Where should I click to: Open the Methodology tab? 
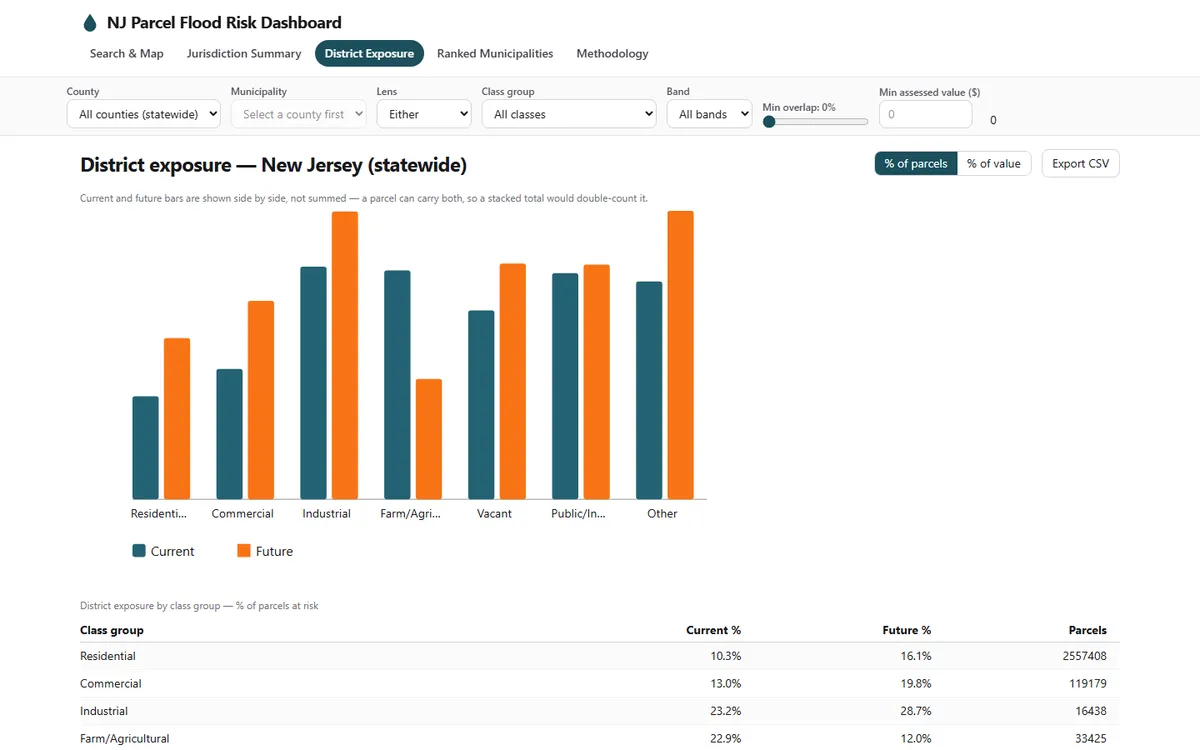pos(612,54)
